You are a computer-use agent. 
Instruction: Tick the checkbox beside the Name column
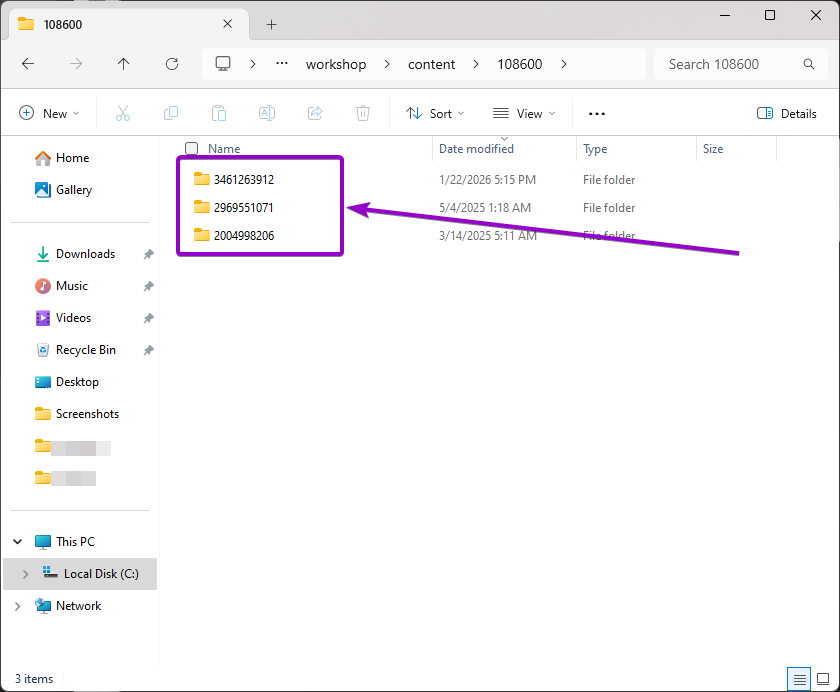pyautogui.click(x=190, y=147)
